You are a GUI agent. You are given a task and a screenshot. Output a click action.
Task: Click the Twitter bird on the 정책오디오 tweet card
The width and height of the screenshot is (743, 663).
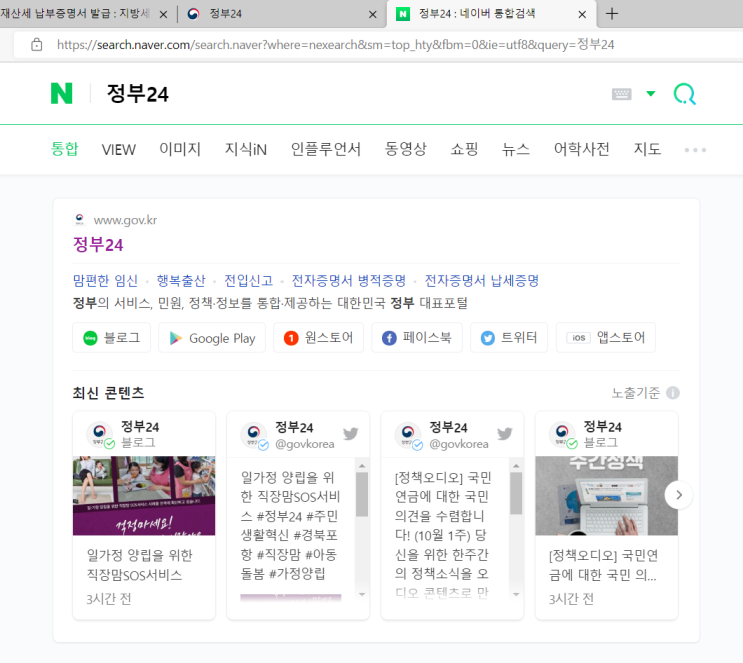505,433
